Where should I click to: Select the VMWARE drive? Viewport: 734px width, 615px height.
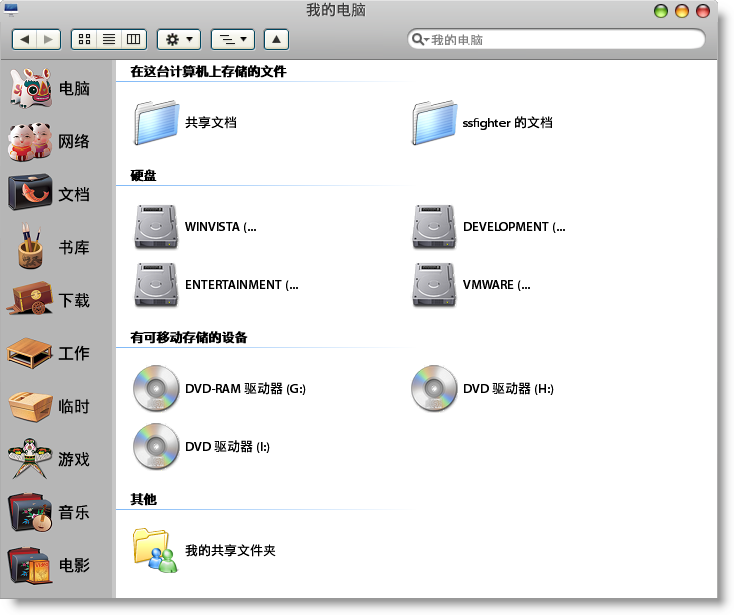click(434, 285)
